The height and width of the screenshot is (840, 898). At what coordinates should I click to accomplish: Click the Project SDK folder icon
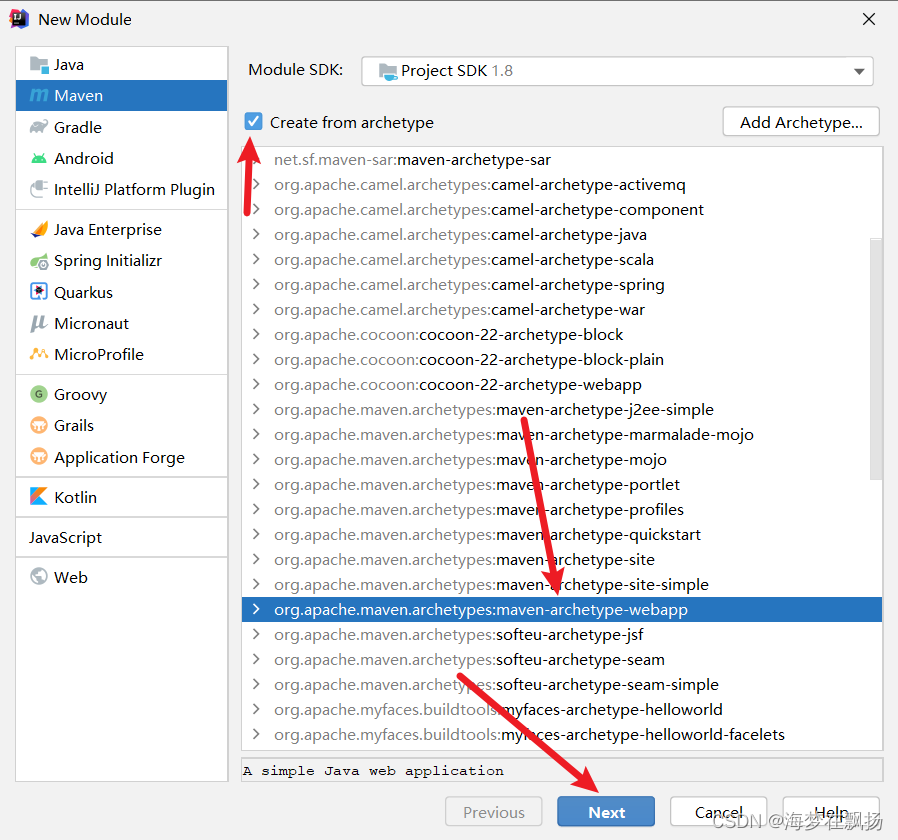click(x=387, y=71)
